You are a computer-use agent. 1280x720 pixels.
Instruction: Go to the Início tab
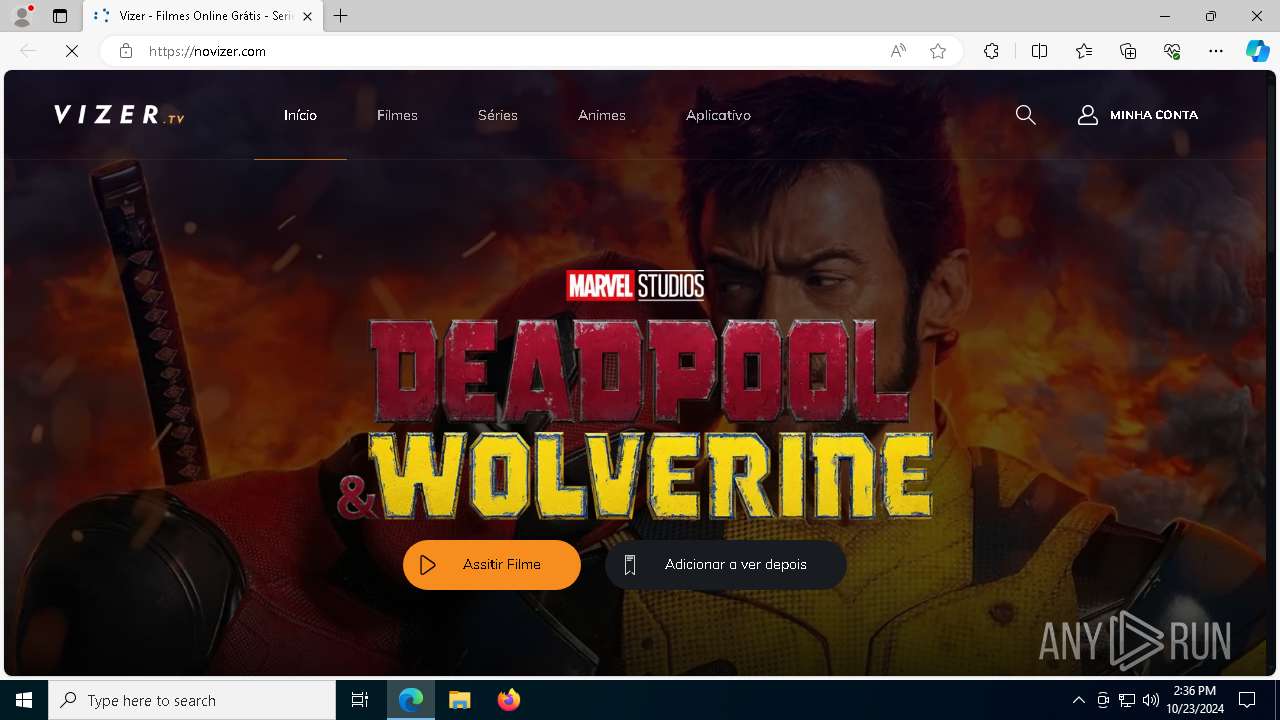[x=300, y=115]
